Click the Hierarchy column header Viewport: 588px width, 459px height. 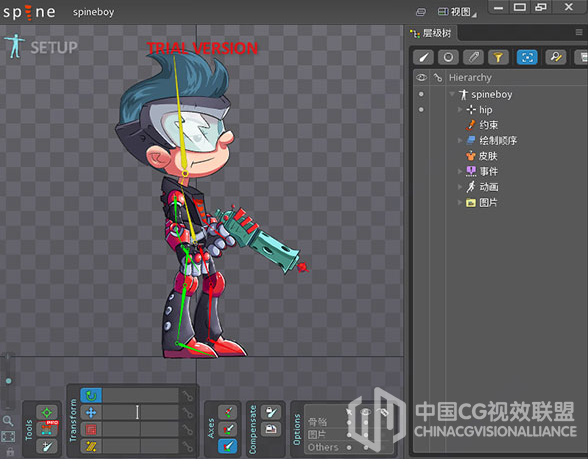[470, 78]
